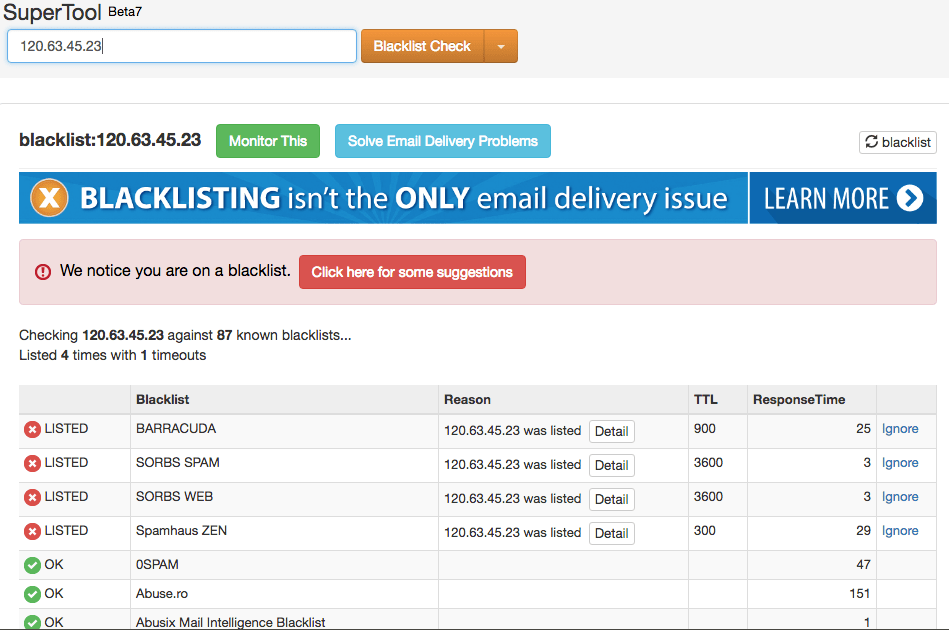Screen dimensions: 949x630
Task: Click the 'Listed 4 times with 1 timeouts' text
Action: tap(113, 355)
